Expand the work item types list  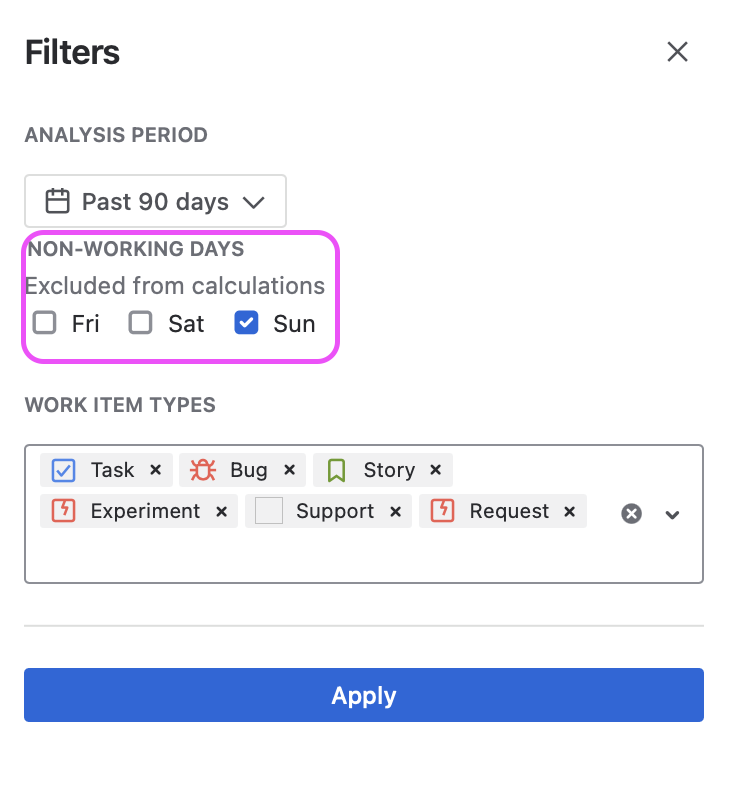[673, 515]
